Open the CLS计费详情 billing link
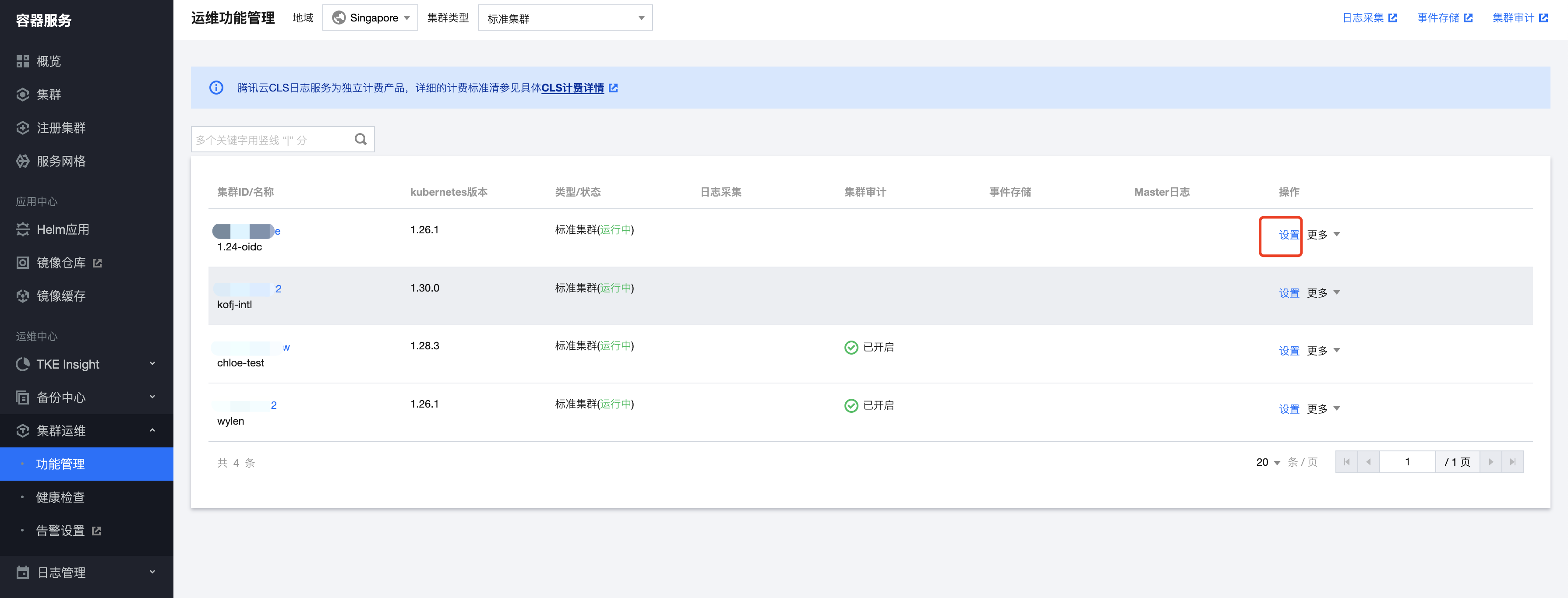This screenshot has width=1568, height=598. coord(572,88)
